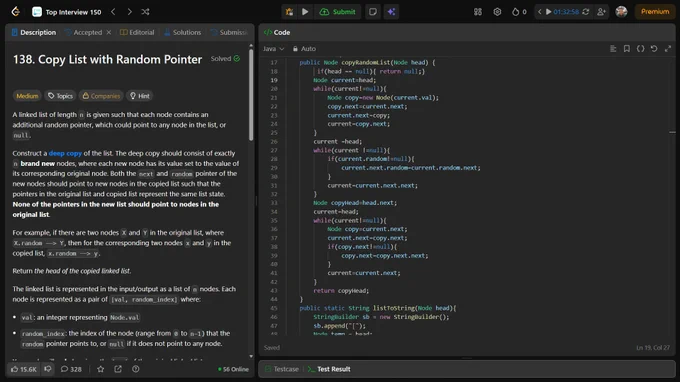Viewport: 680px width, 382px height.
Task: Click the AI sparkle assistant icon
Action: pos(391,12)
